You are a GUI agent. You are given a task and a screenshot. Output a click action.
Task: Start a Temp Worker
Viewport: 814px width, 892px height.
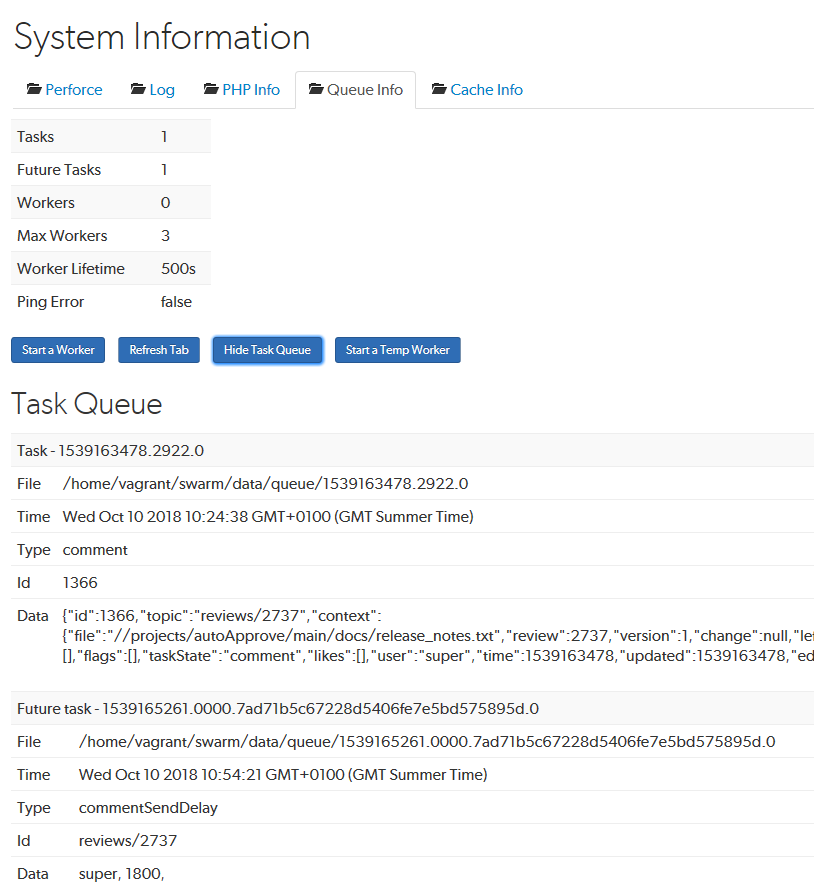tap(398, 350)
